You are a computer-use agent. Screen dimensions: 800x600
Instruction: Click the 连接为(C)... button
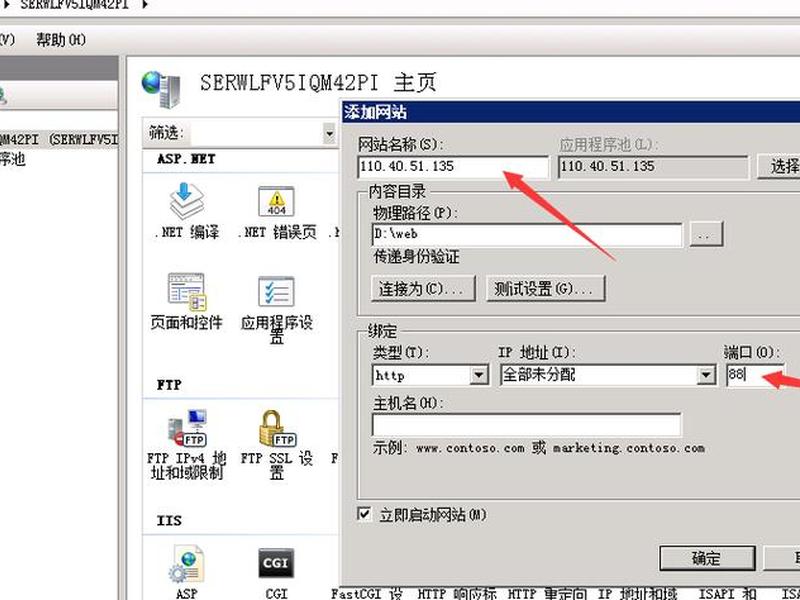423,289
